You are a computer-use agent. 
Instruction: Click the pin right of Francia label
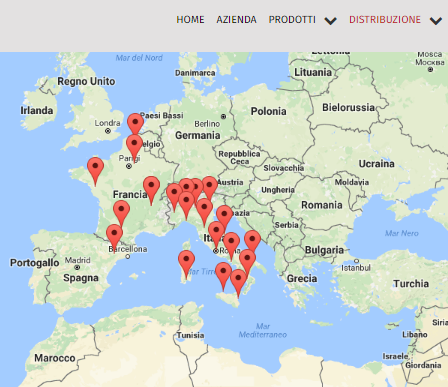tap(151, 191)
